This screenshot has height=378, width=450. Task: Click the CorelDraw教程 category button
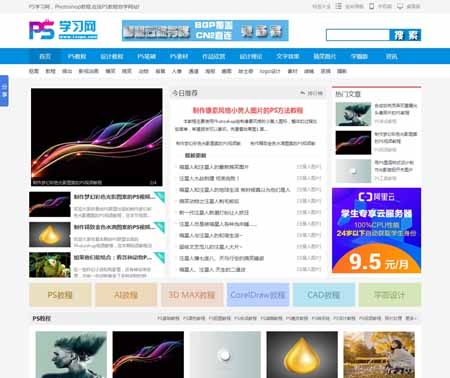click(x=258, y=295)
